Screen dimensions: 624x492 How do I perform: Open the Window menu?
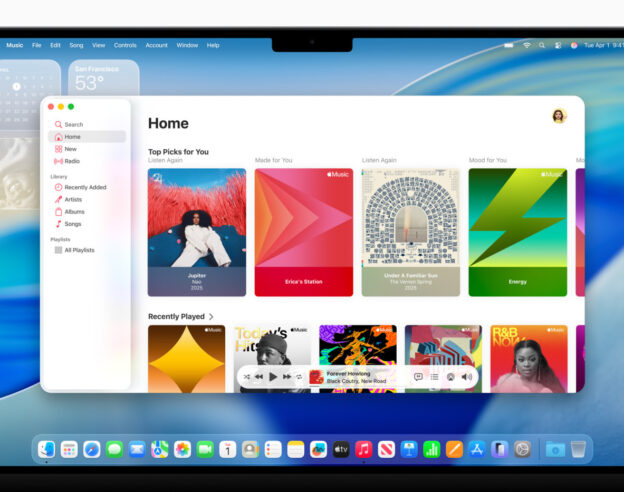187,45
